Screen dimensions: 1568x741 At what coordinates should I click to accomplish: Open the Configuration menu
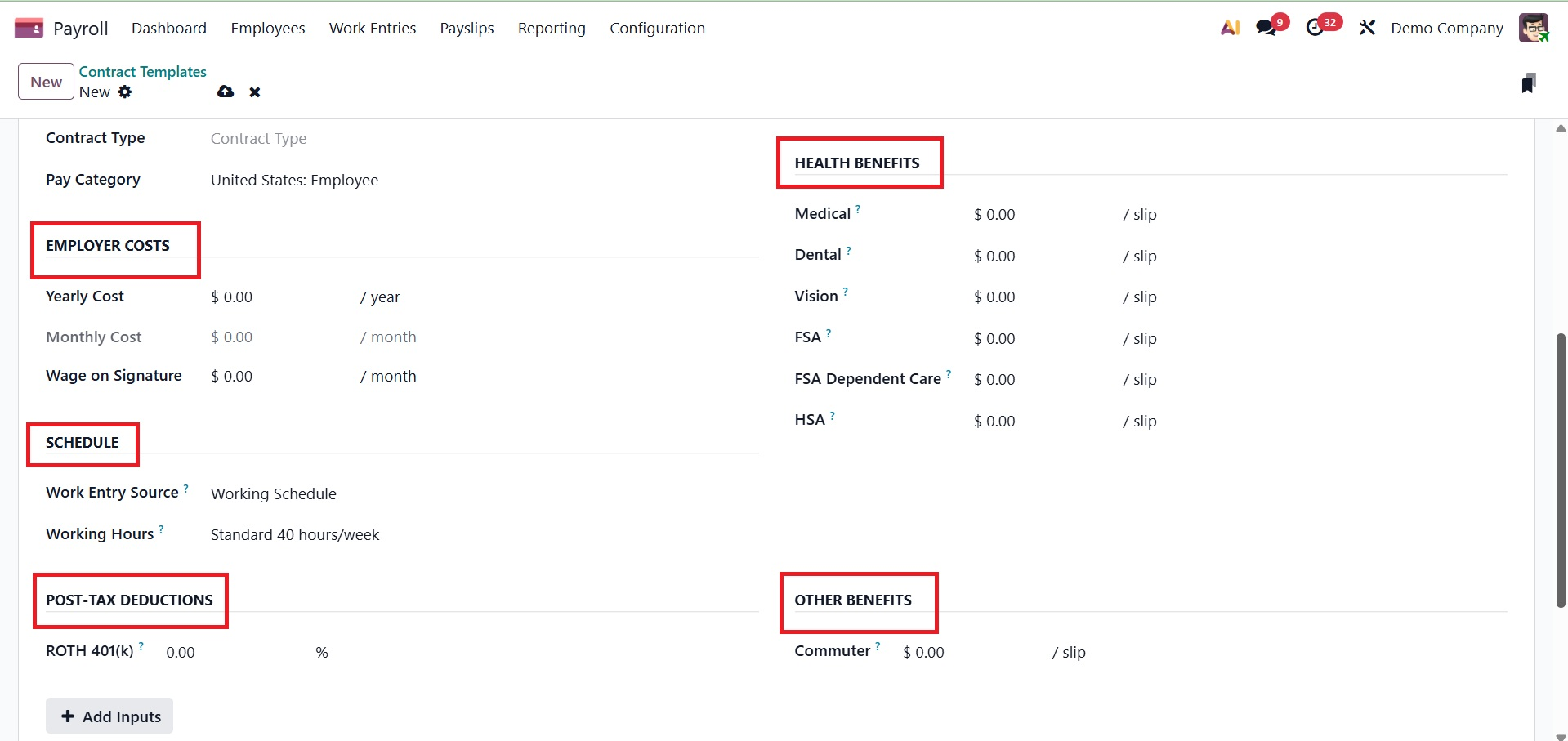(657, 29)
